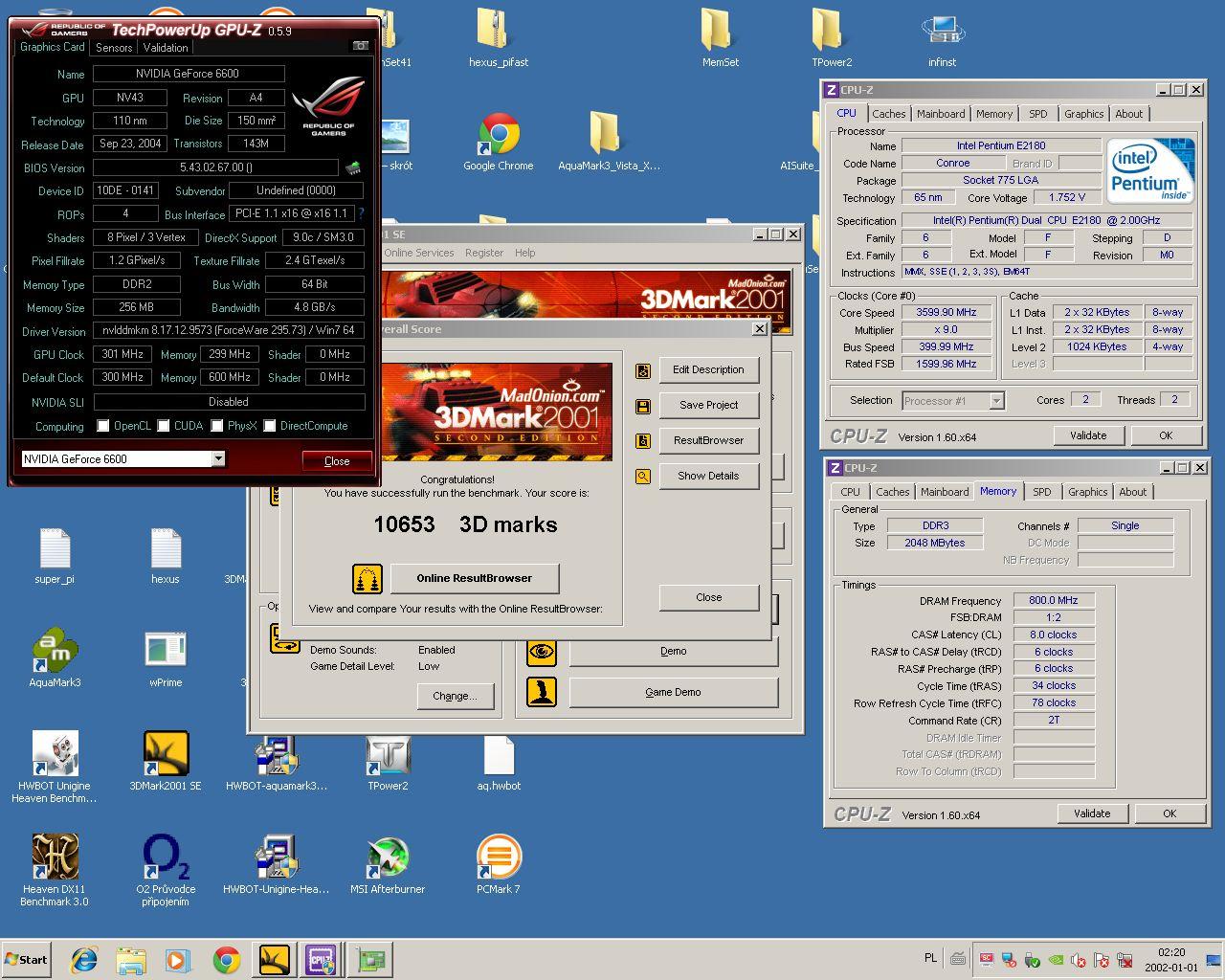1225x980 pixels.
Task: Click the Windows Explorer taskbar icon
Action: click(131, 959)
